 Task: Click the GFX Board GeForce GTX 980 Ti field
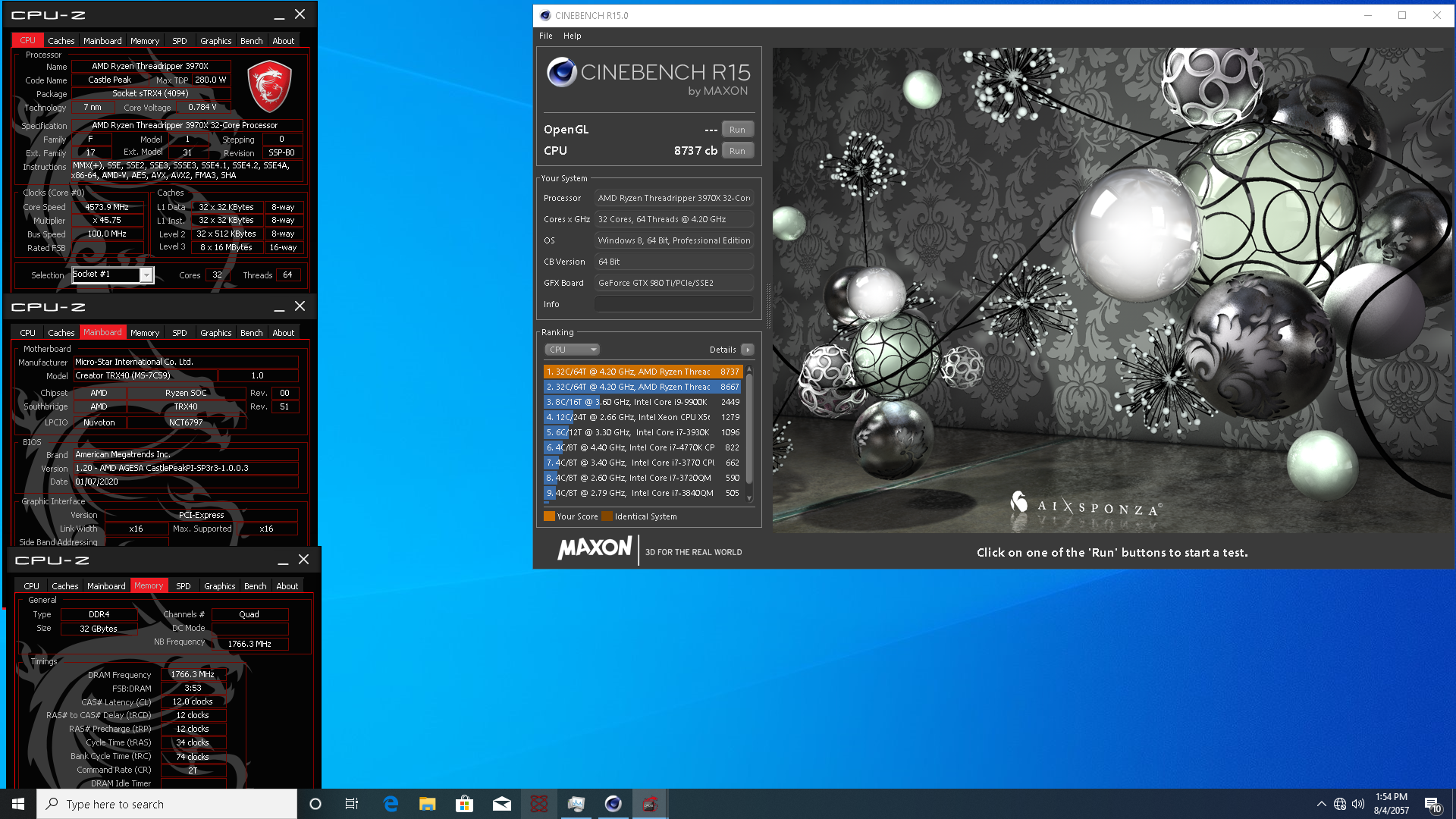point(674,283)
